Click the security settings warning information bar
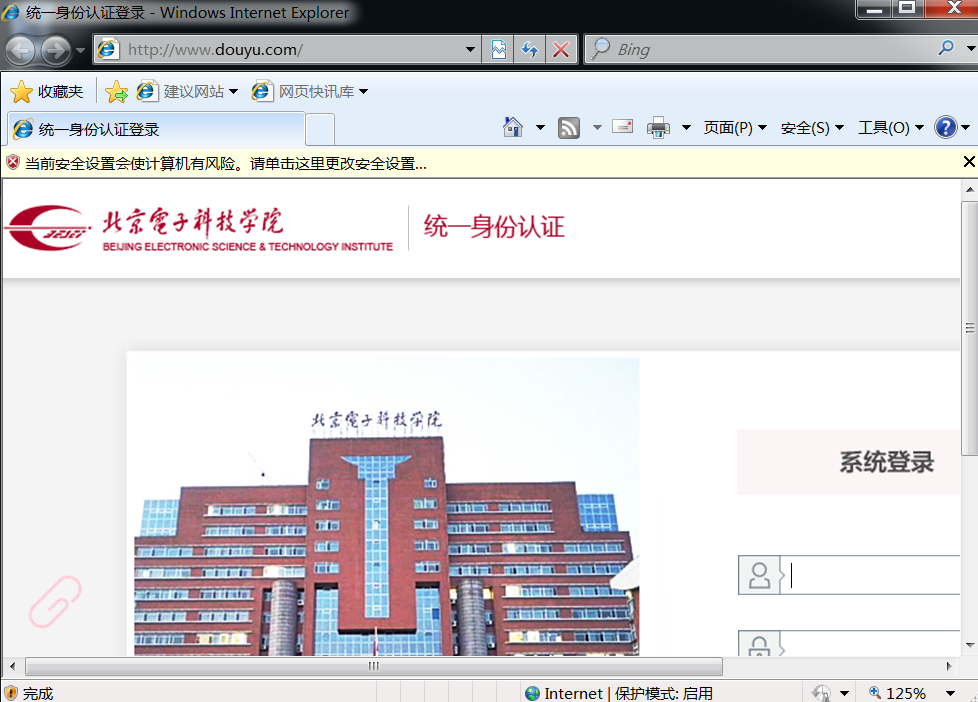This screenshot has height=702, width=978. [x=225, y=163]
